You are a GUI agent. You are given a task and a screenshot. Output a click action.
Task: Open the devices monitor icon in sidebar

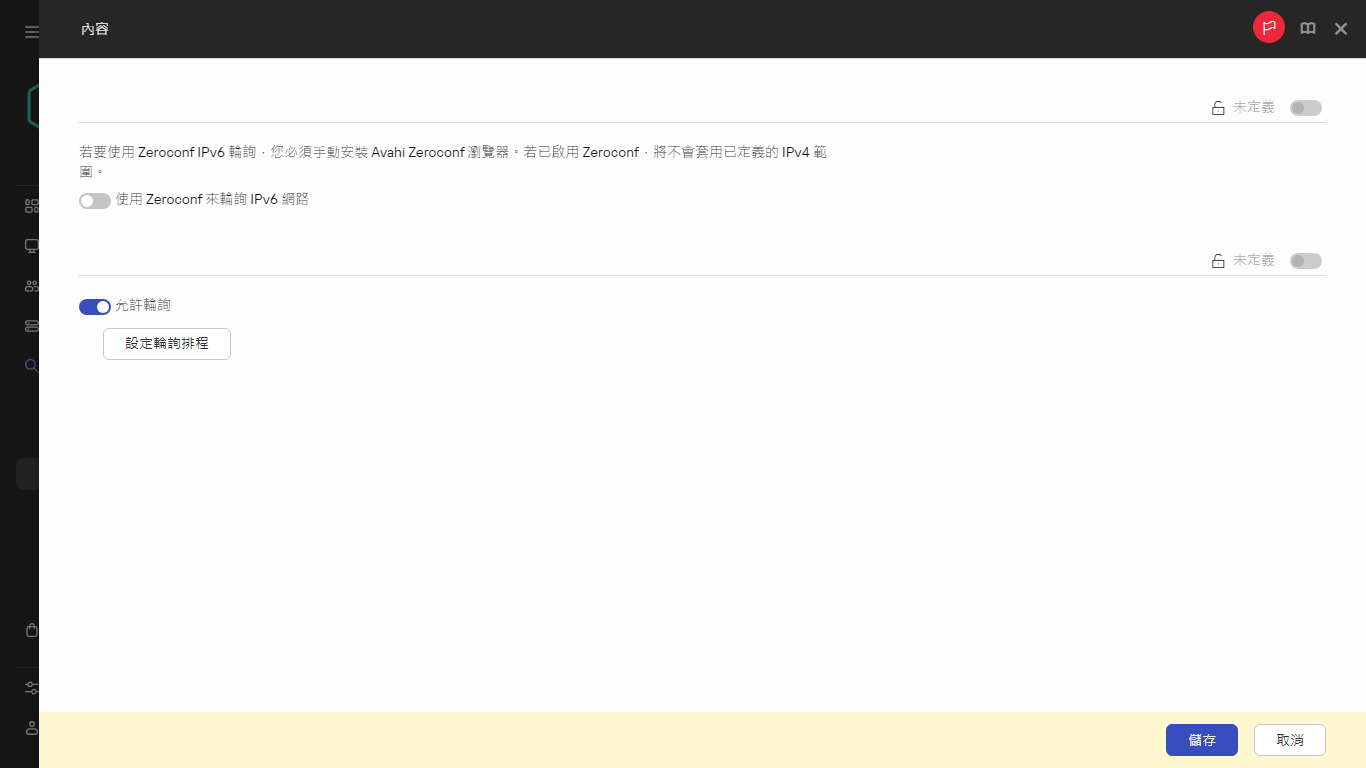31,245
